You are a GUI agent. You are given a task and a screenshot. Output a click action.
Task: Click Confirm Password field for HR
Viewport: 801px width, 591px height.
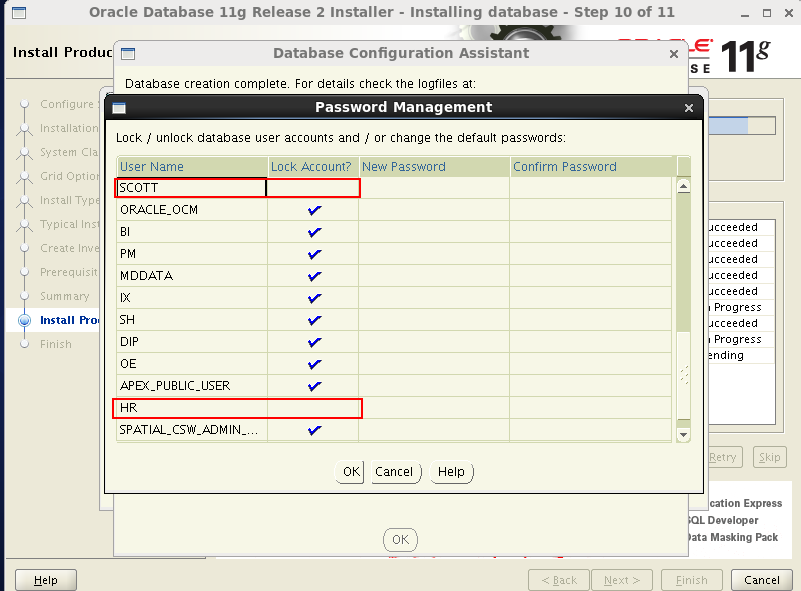tap(591, 408)
